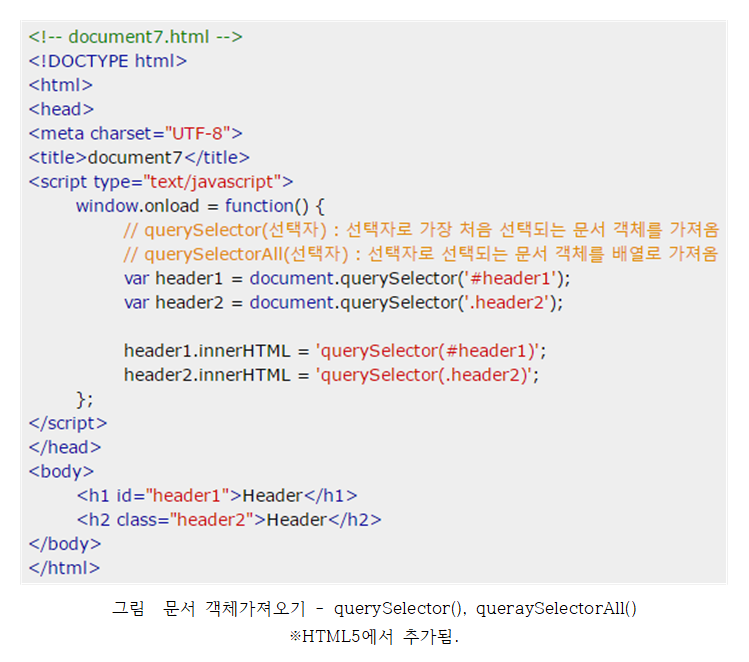Click the opening '<html>' tag line

[x=61, y=85]
